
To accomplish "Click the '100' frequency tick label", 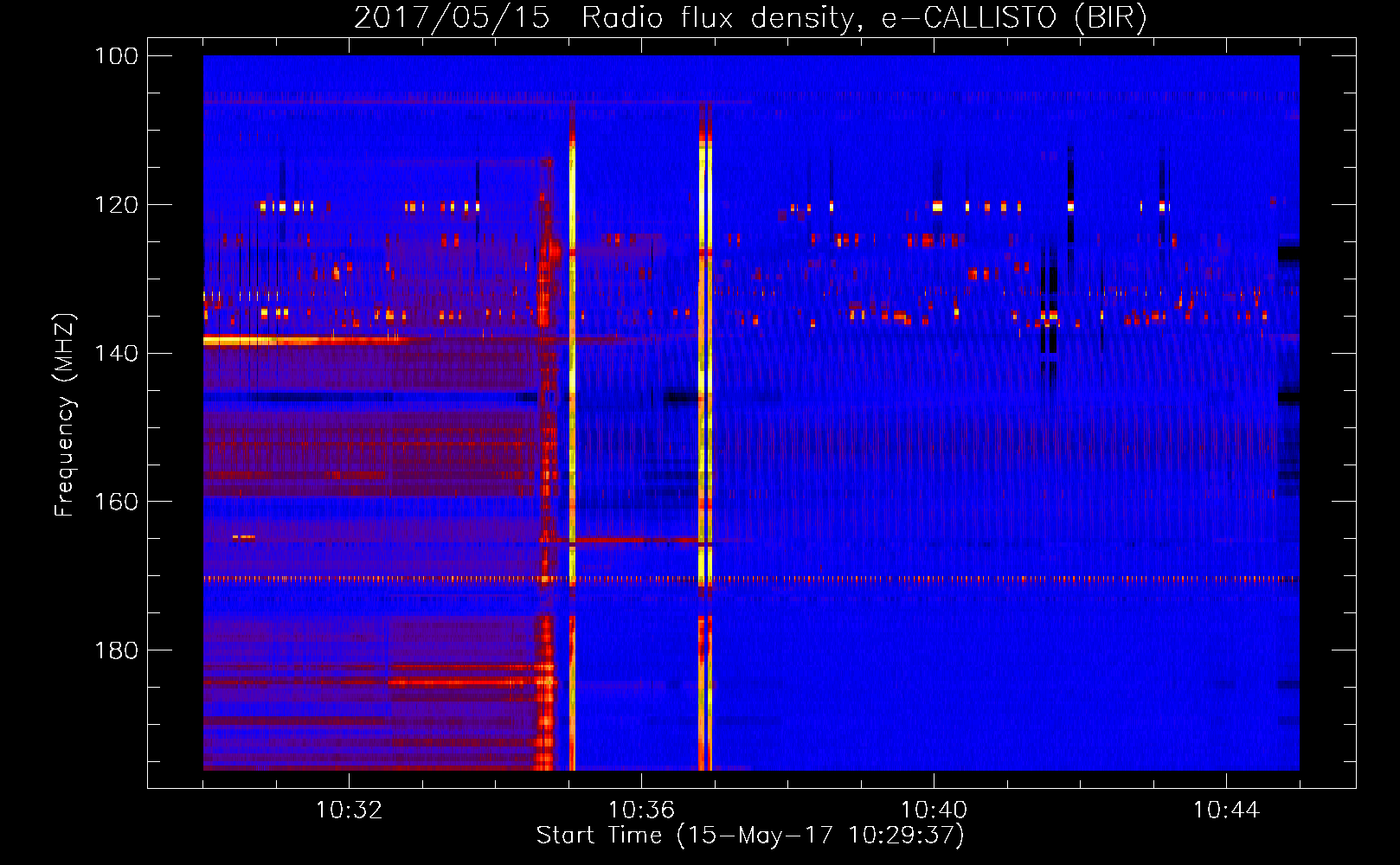I will pyautogui.click(x=117, y=56).
